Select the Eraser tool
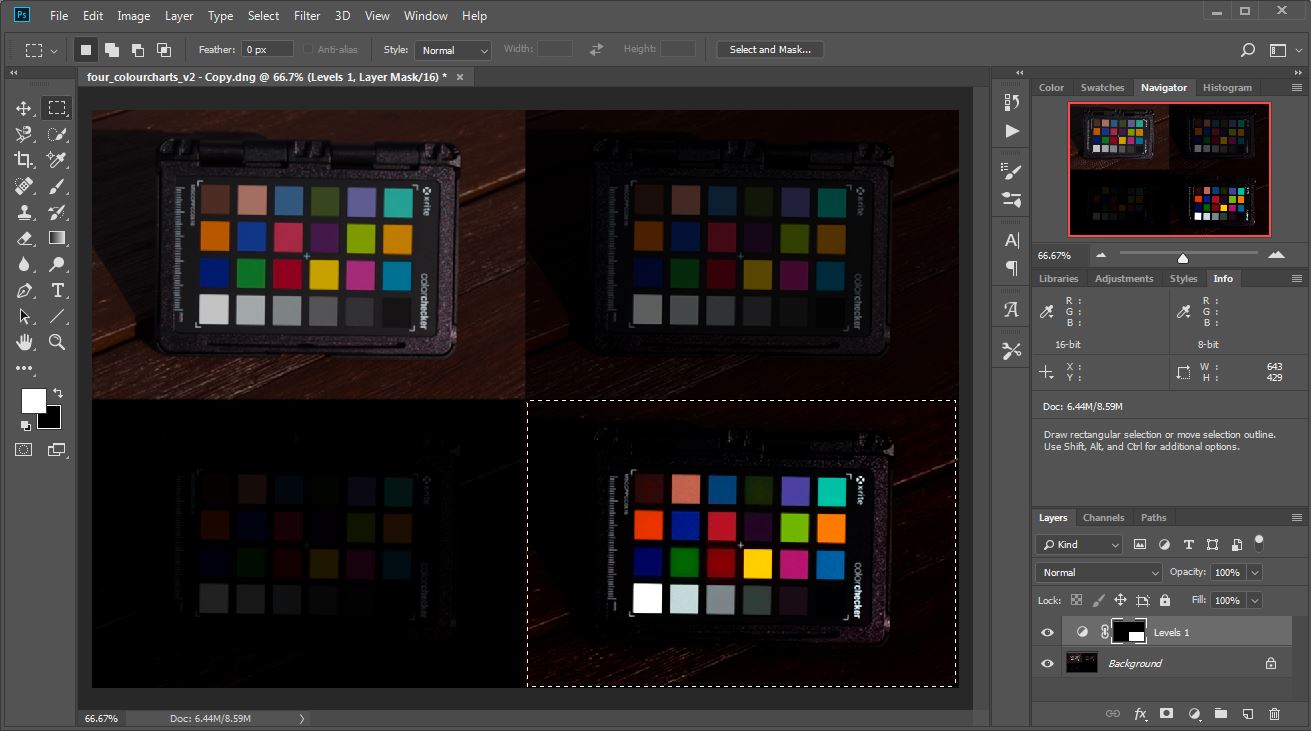The height and width of the screenshot is (731, 1311). tap(25, 238)
